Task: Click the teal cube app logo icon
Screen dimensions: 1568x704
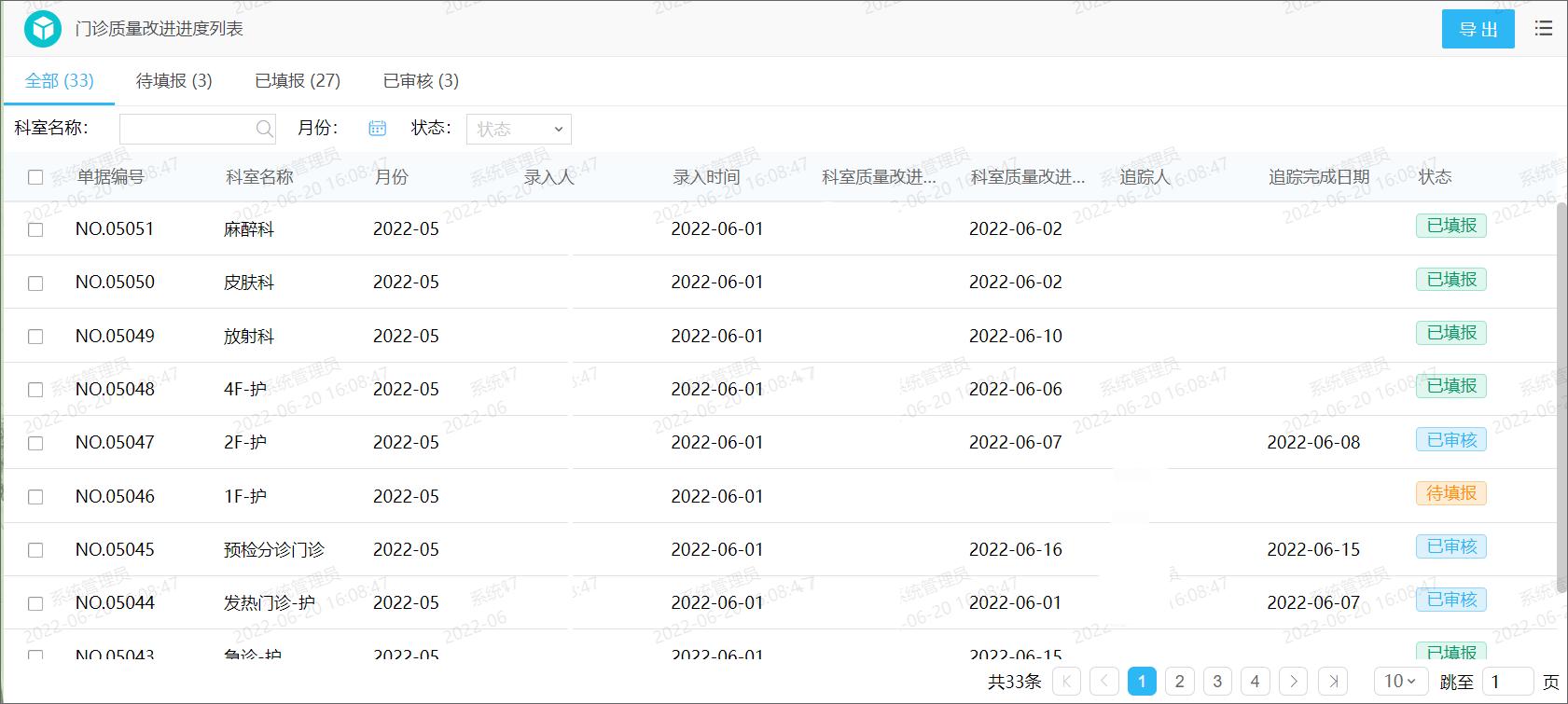Action: tap(42, 30)
